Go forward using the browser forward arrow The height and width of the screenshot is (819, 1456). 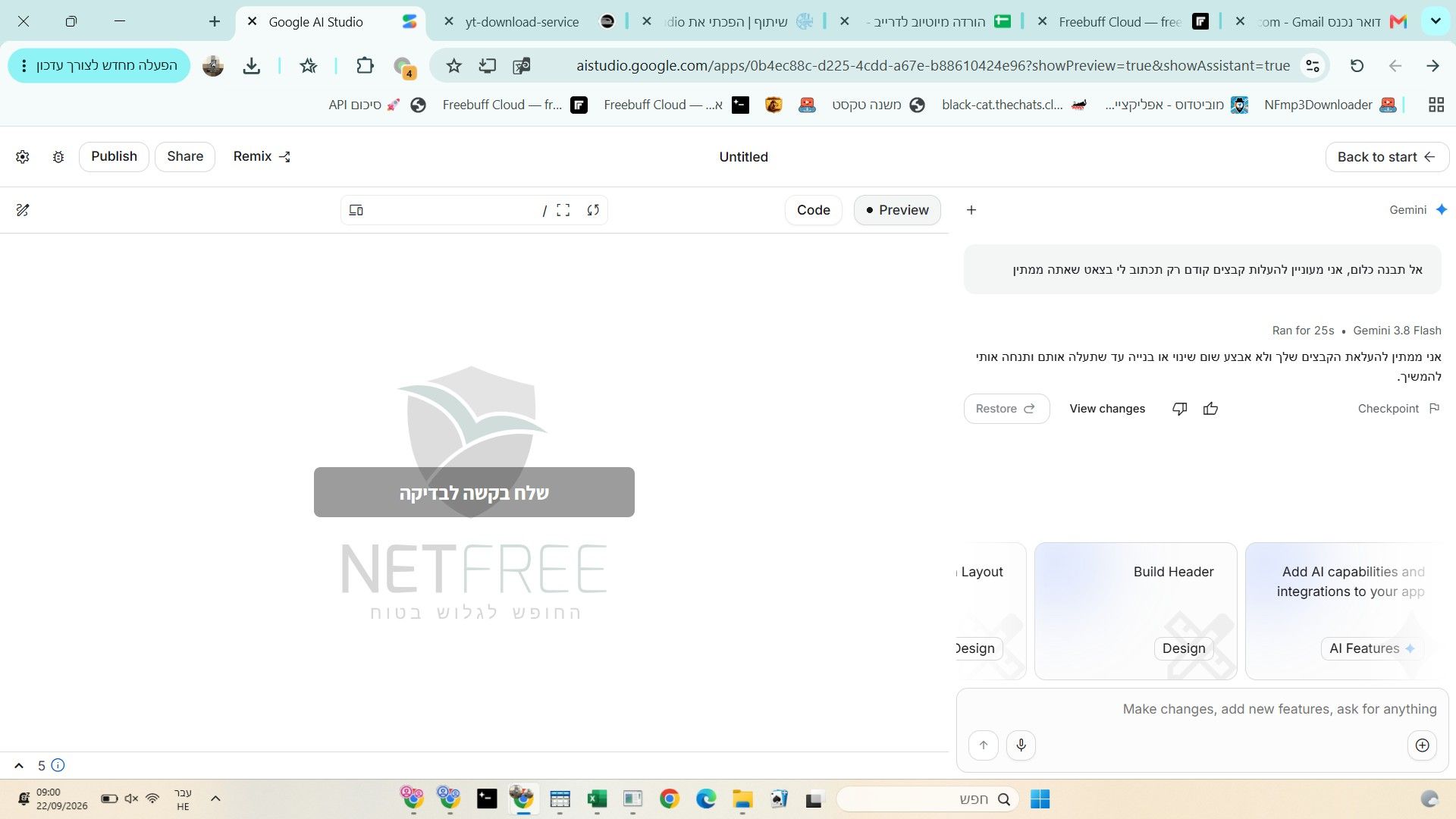coord(1432,66)
